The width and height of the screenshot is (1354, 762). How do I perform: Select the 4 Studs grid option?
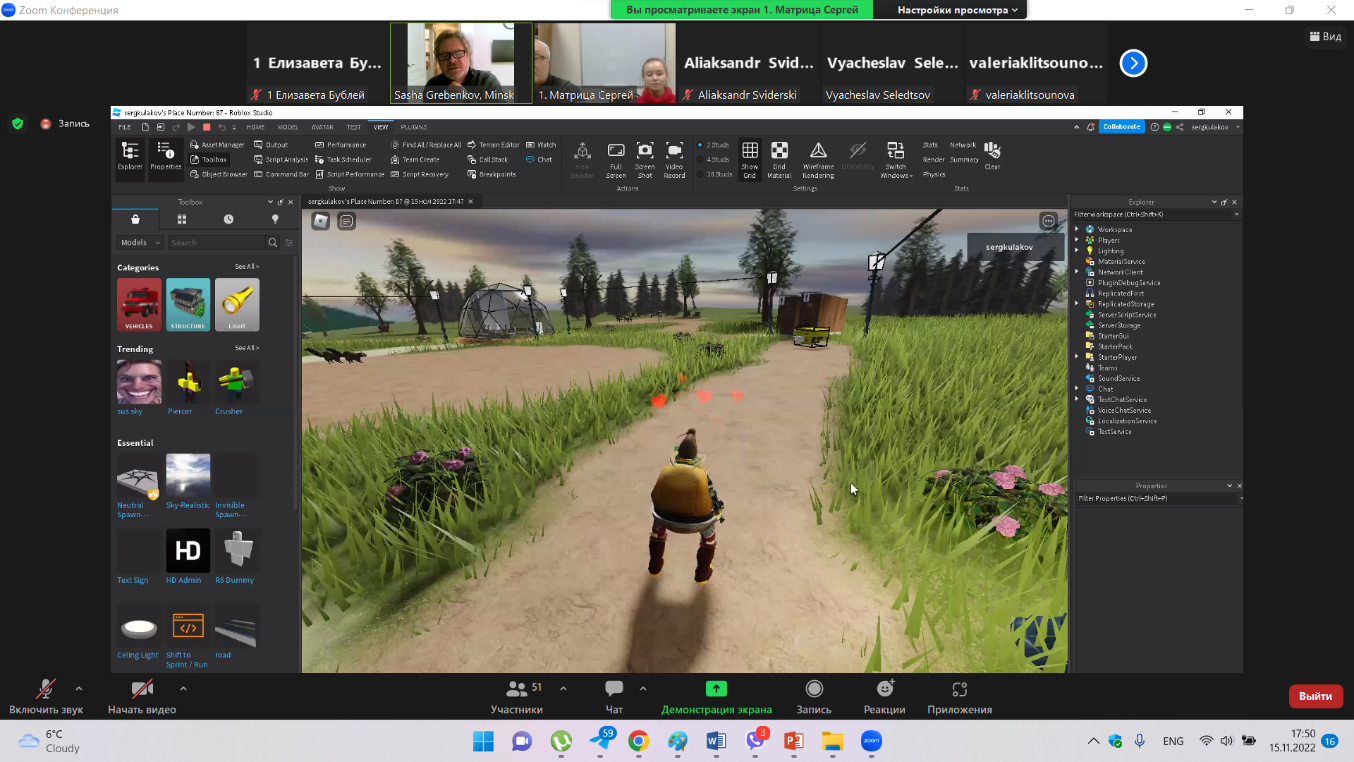point(714,159)
